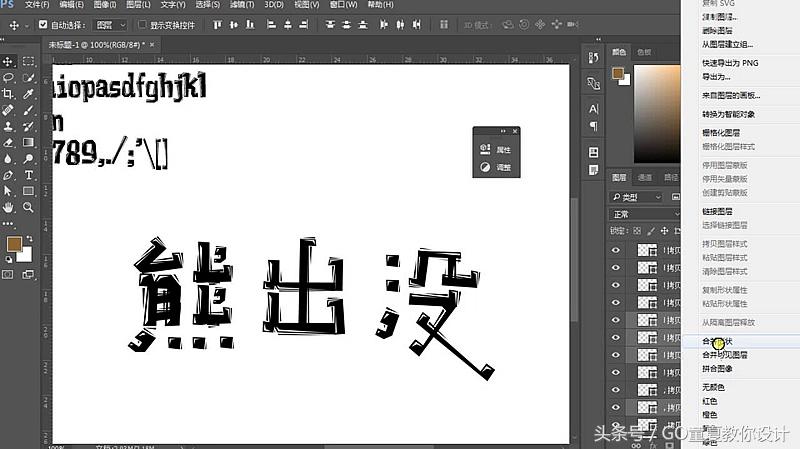Choose 转换为智能对象 from context menu
The height and width of the screenshot is (449, 800).
click(729, 114)
